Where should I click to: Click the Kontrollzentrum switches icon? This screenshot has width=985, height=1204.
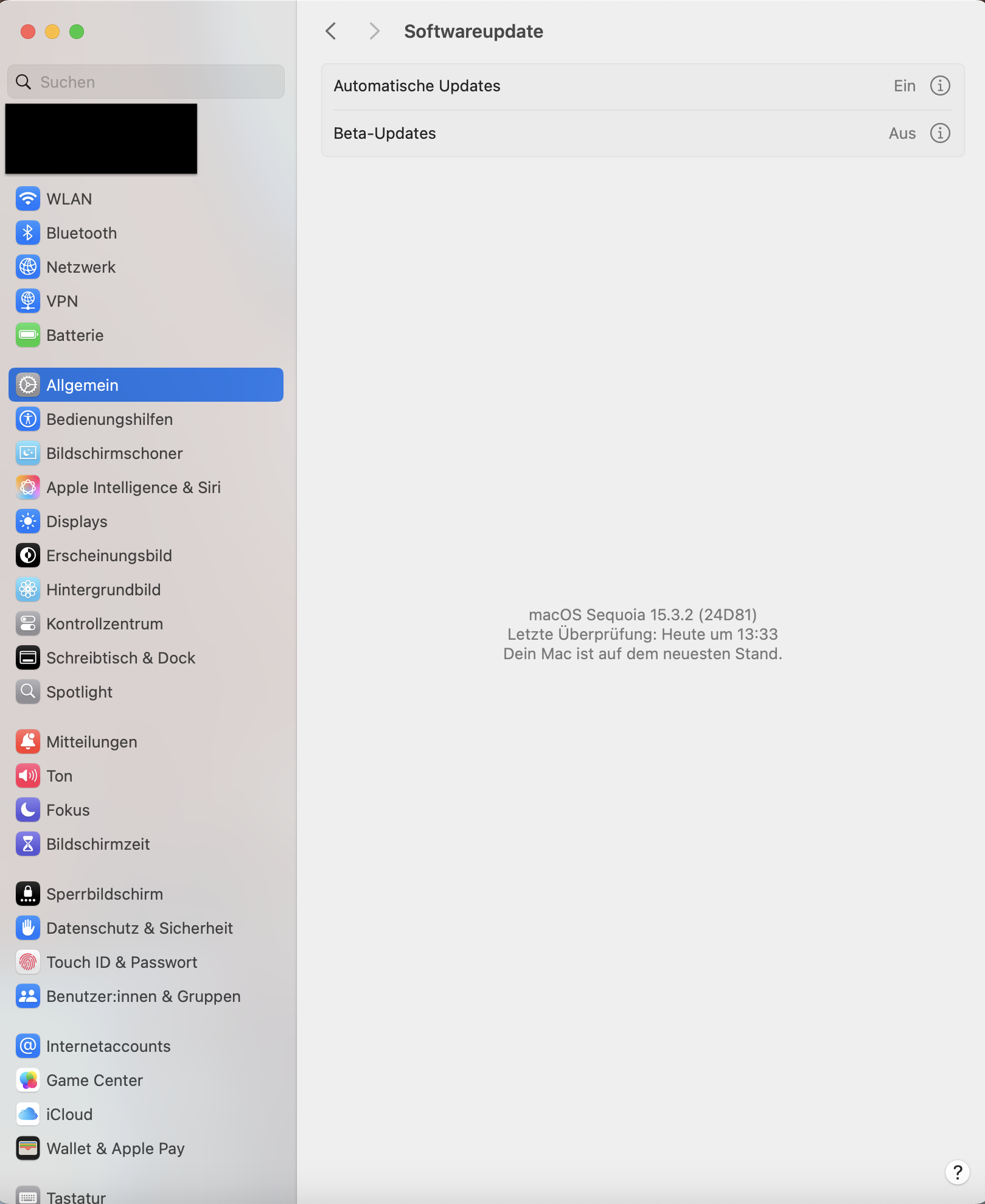coord(28,624)
